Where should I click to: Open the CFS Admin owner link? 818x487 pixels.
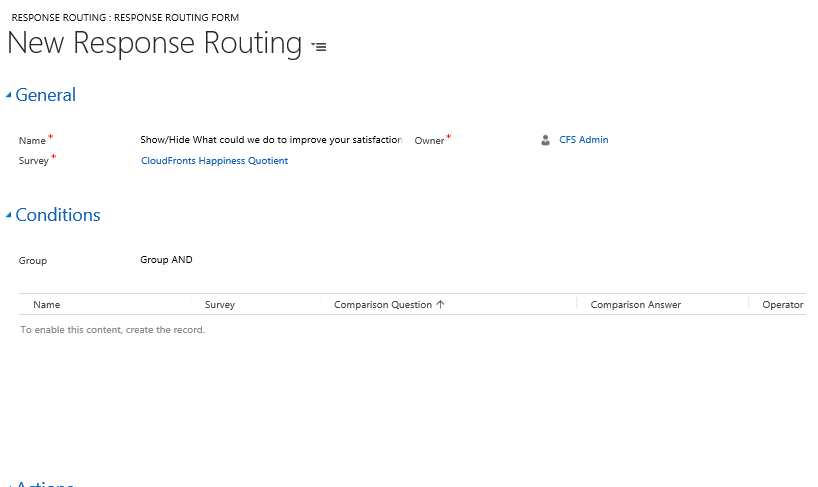click(x=583, y=140)
